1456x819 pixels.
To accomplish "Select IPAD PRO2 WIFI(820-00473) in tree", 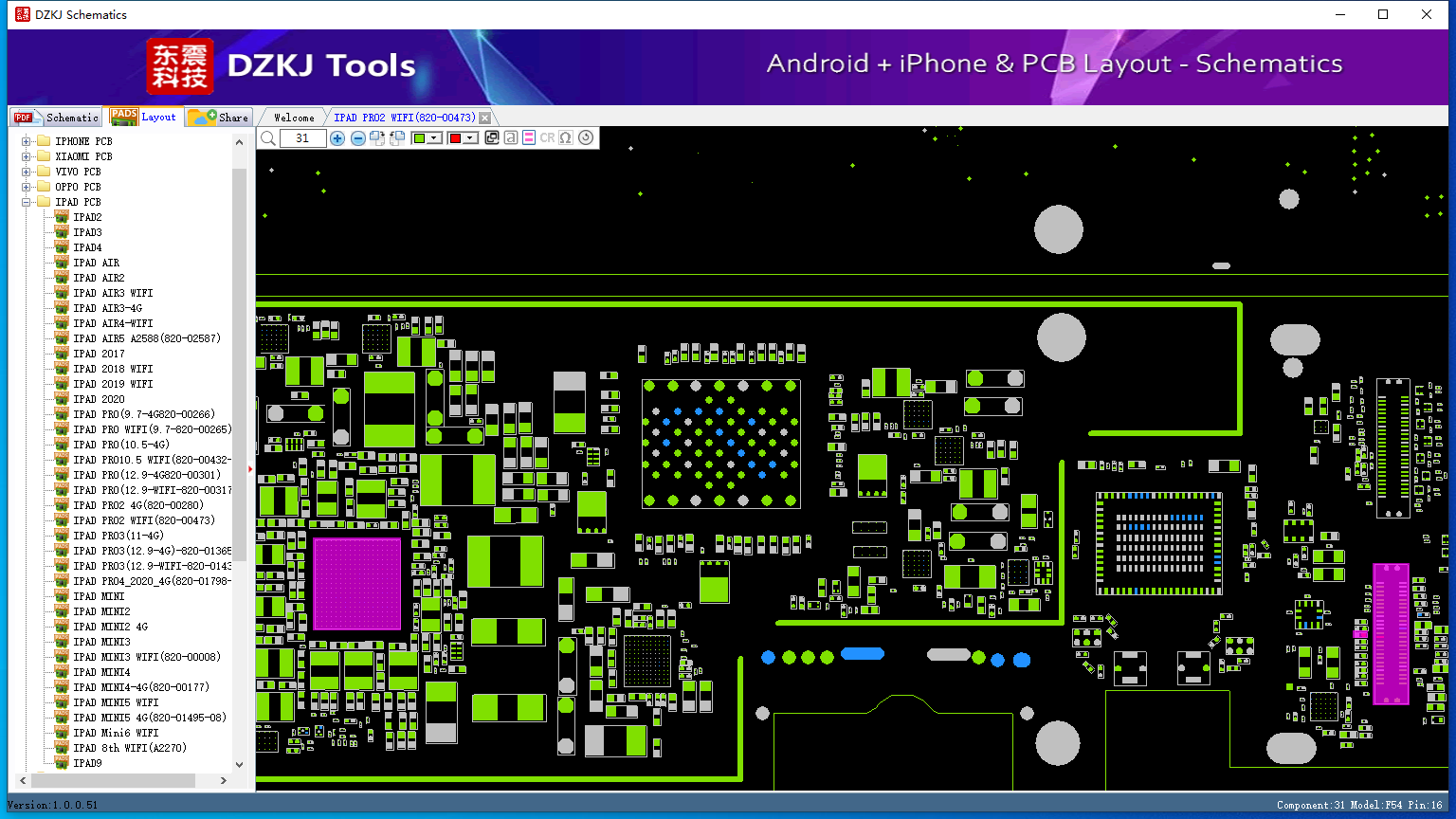I will point(144,520).
